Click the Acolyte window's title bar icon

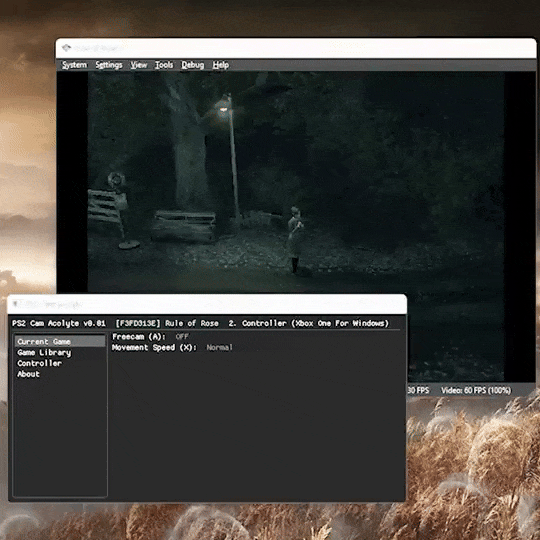pos(15,304)
